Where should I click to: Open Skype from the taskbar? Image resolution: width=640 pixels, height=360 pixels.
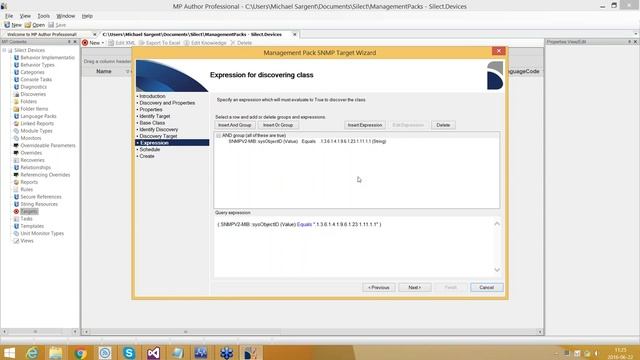pyautogui.click(x=129, y=353)
